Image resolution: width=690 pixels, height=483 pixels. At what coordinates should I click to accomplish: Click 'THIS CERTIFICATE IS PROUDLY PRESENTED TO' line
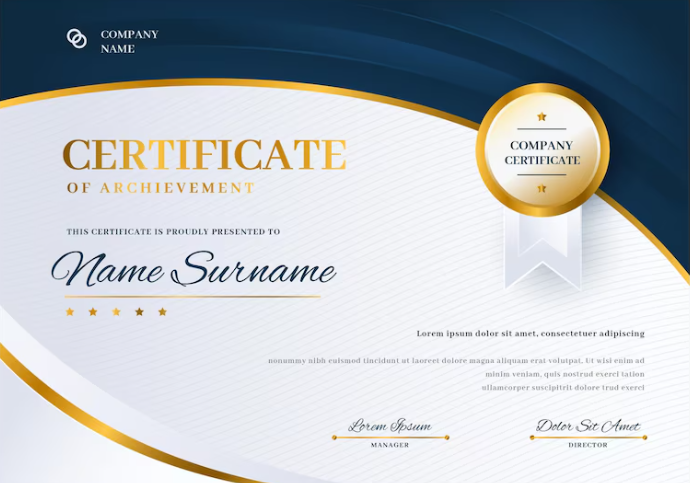173,231
